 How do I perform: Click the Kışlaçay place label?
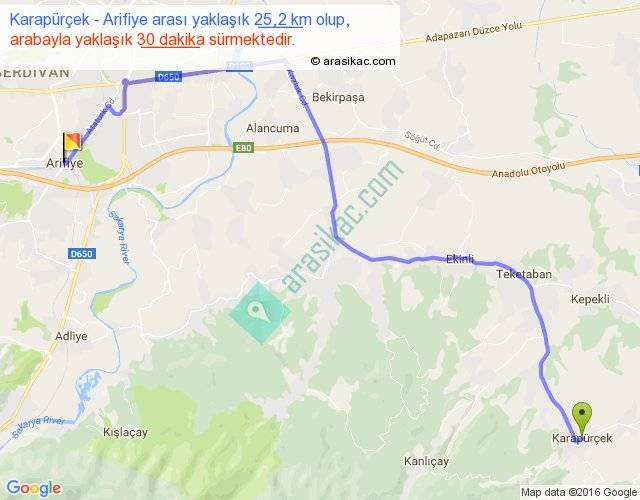(x=125, y=432)
